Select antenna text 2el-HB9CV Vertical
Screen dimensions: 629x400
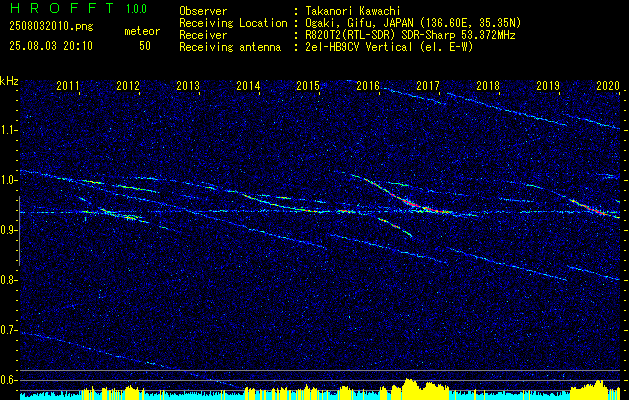coord(359,47)
